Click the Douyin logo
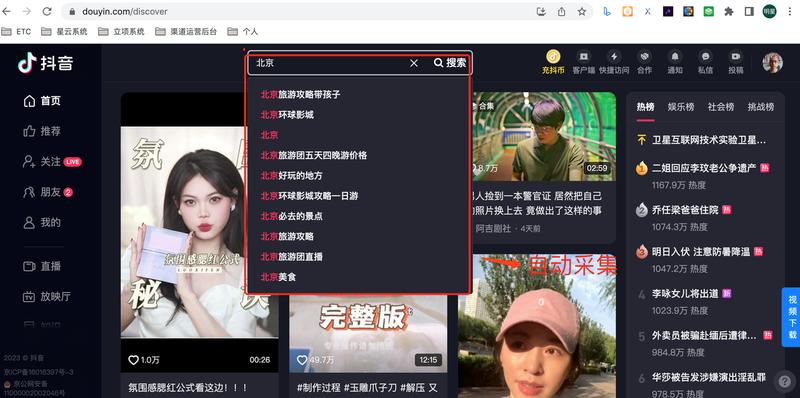The width and height of the screenshot is (800, 398). [45, 63]
